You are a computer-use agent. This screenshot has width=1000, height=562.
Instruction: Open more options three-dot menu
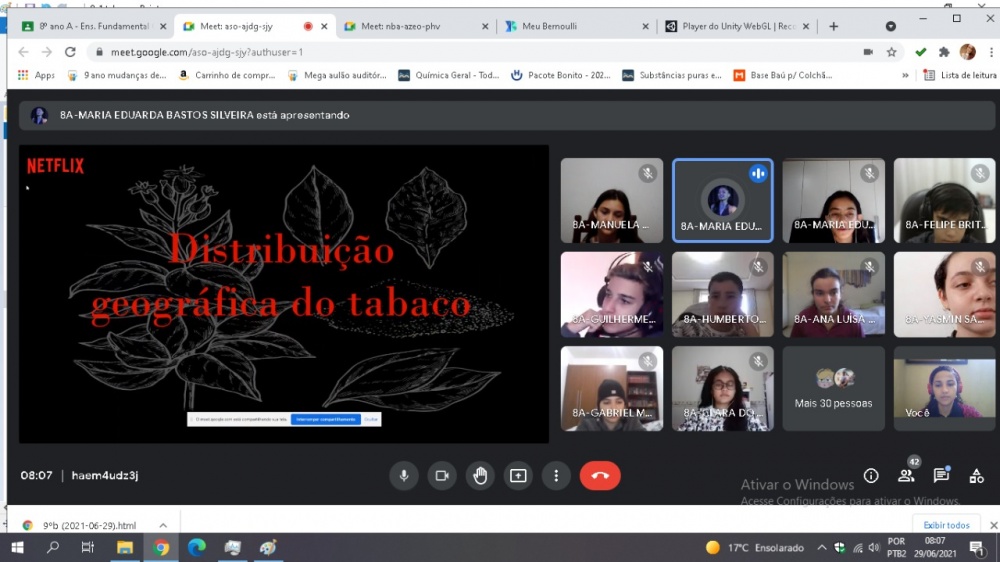(556, 476)
